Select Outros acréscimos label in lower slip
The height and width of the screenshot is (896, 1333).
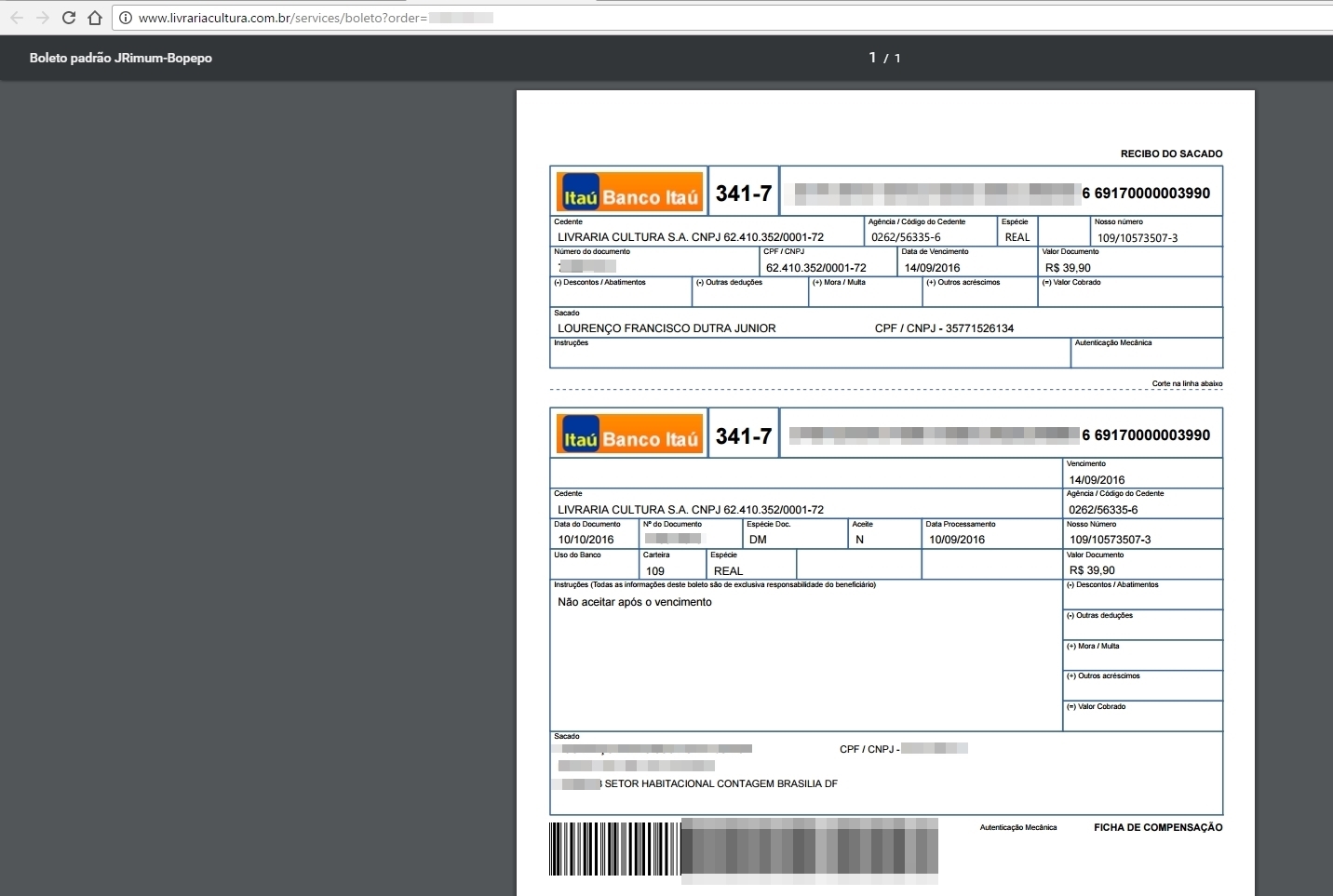(1103, 675)
